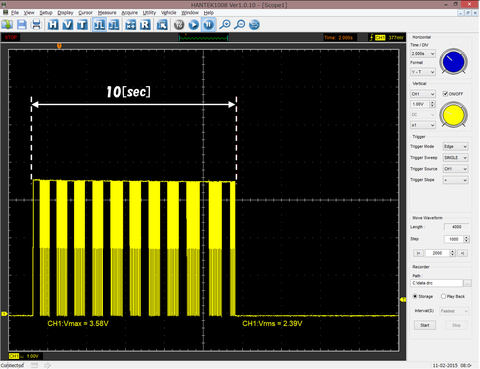The height and width of the screenshot is (369, 480).
Task: Click the pause icon in toolbar
Action: pos(209,25)
